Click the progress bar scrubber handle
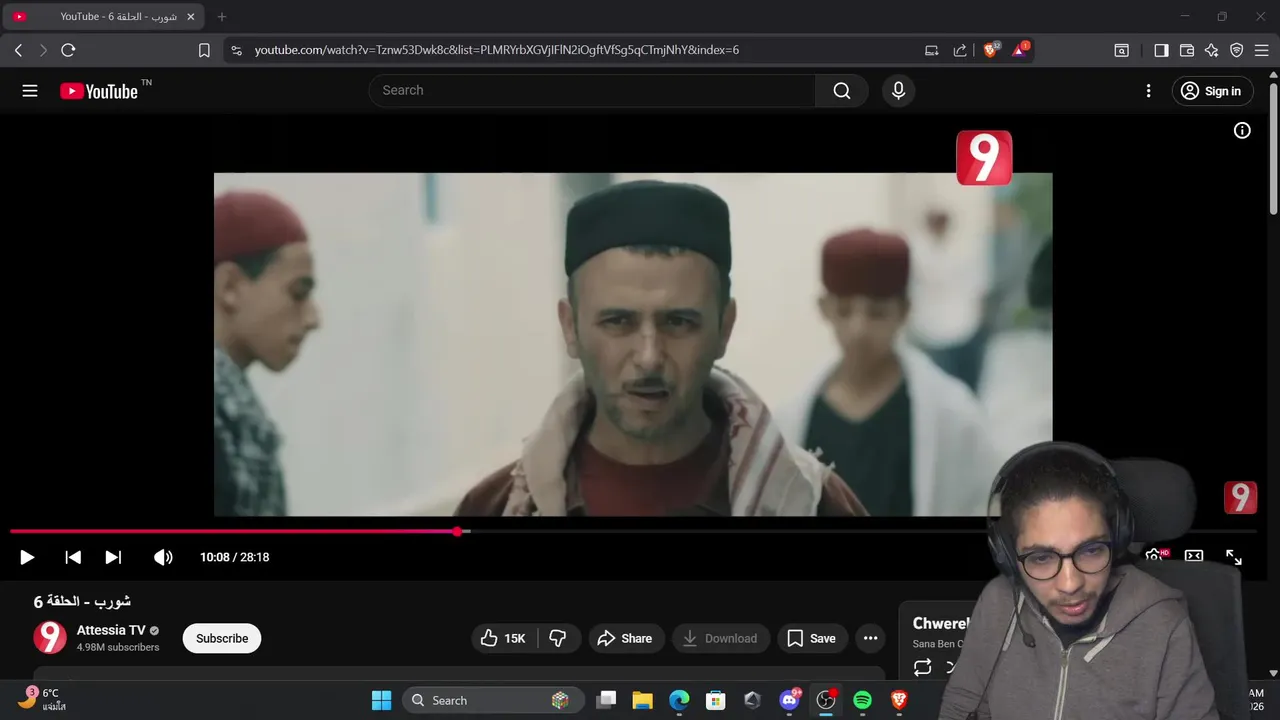The height and width of the screenshot is (720, 1280). coord(457,532)
